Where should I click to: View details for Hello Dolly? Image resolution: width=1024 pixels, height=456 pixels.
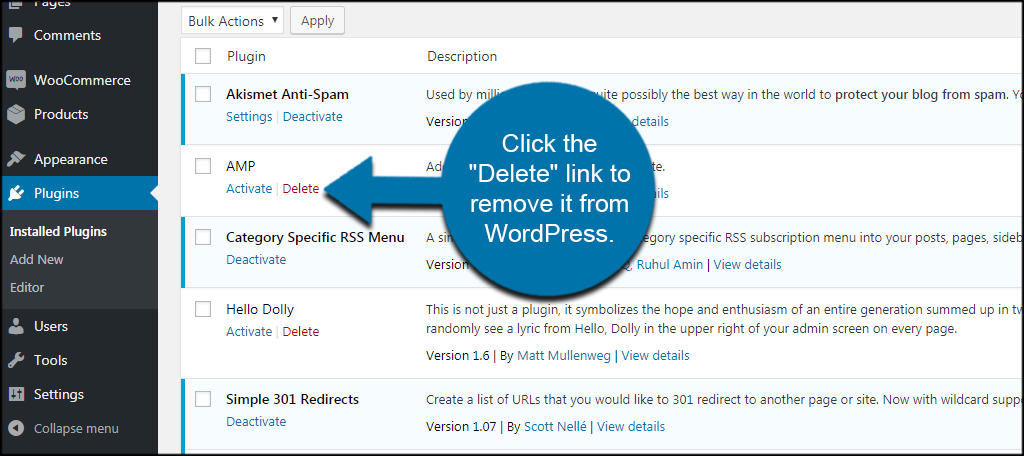pyautogui.click(x=655, y=356)
